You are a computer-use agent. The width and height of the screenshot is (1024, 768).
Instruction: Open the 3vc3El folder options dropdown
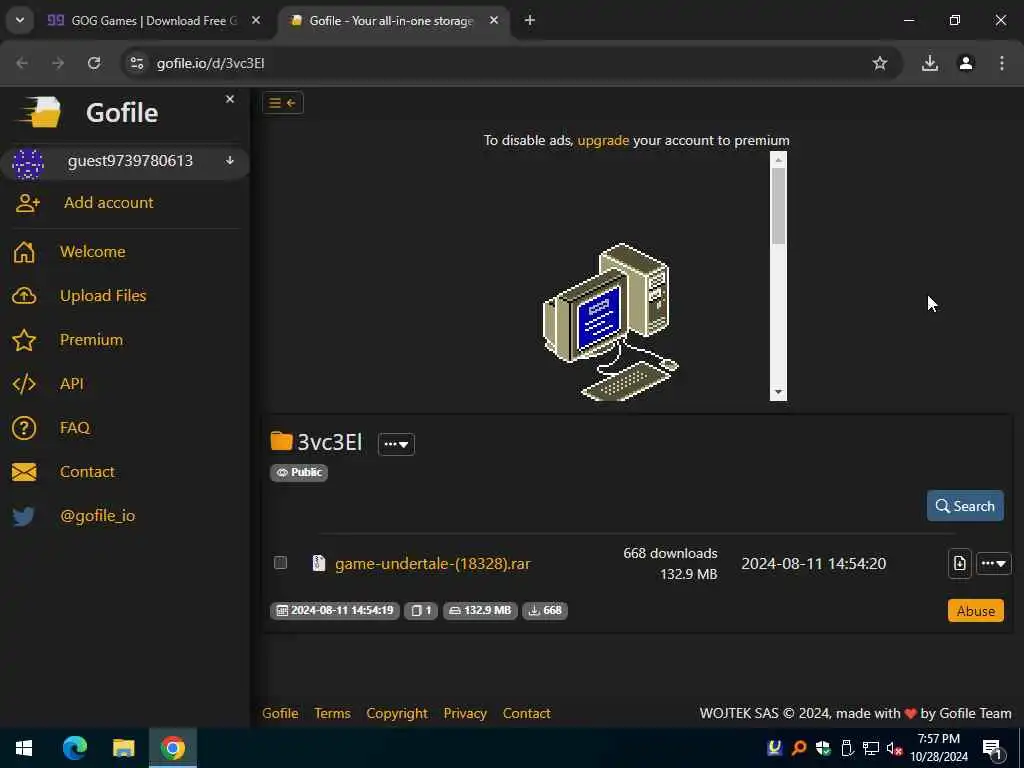[396, 444]
